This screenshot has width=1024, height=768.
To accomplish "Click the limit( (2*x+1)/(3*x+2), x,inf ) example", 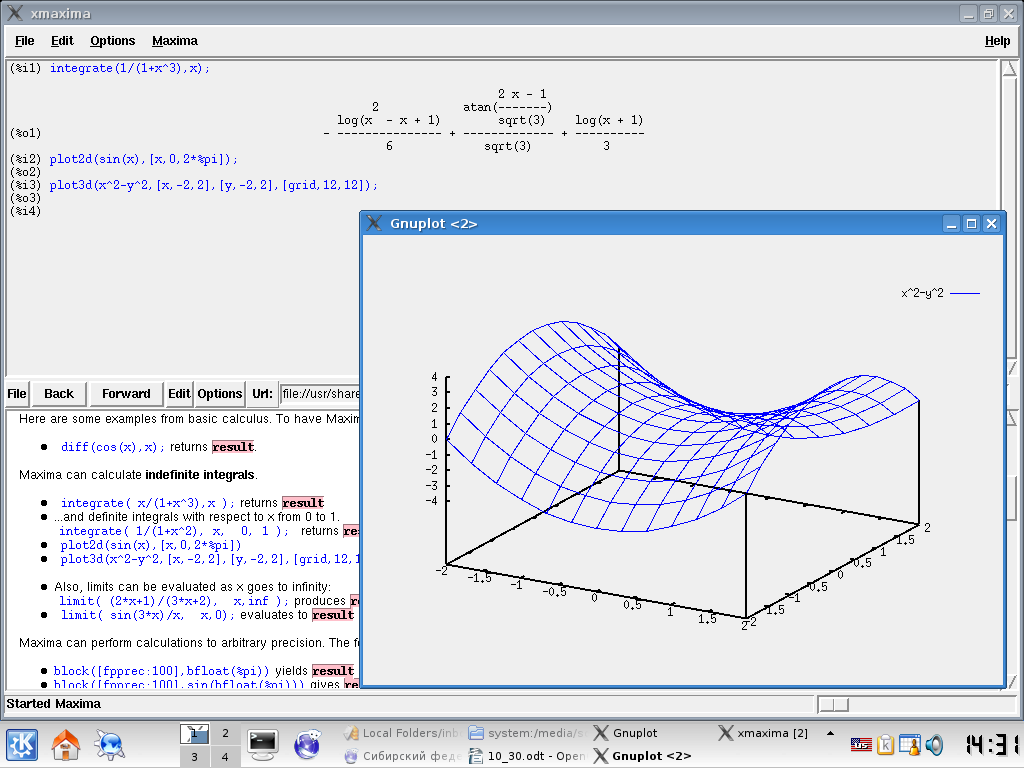I will tap(174, 601).
